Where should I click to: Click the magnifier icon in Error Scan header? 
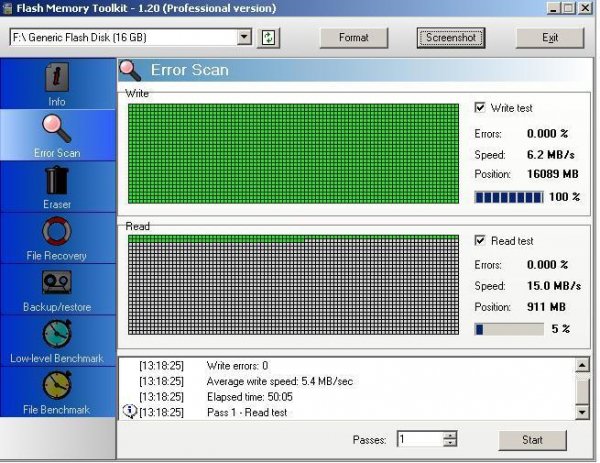130,70
